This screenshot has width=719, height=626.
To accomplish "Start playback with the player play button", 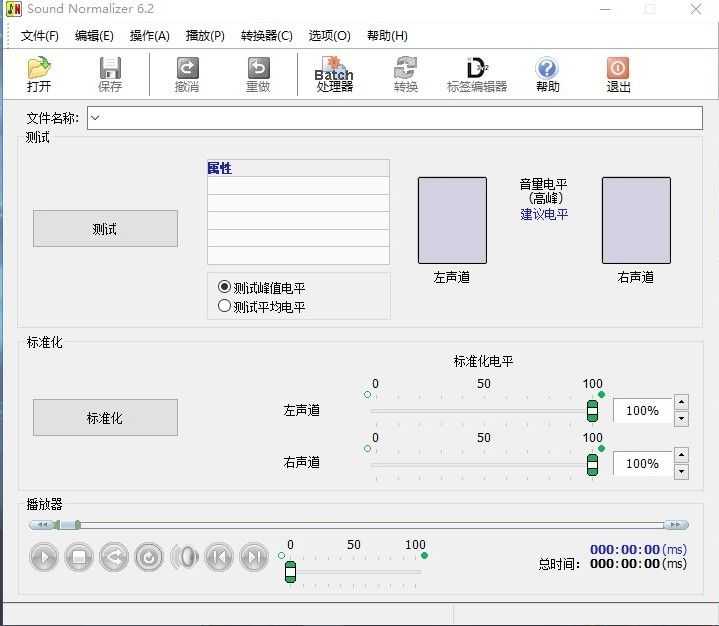I will pyautogui.click(x=44, y=557).
